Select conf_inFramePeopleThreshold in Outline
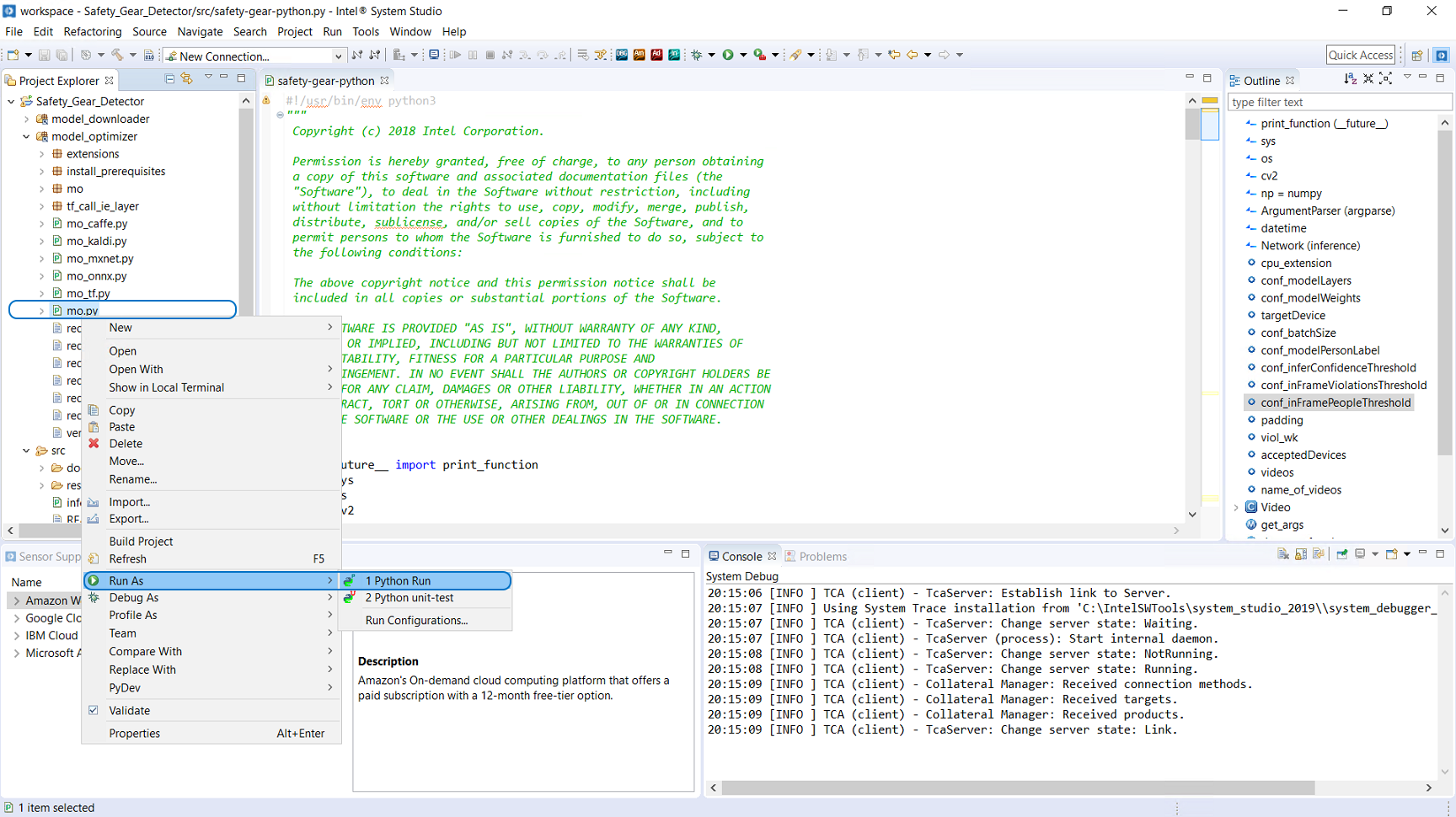The width and height of the screenshot is (1456, 817). pyautogui.click(x=1336, y=403)
